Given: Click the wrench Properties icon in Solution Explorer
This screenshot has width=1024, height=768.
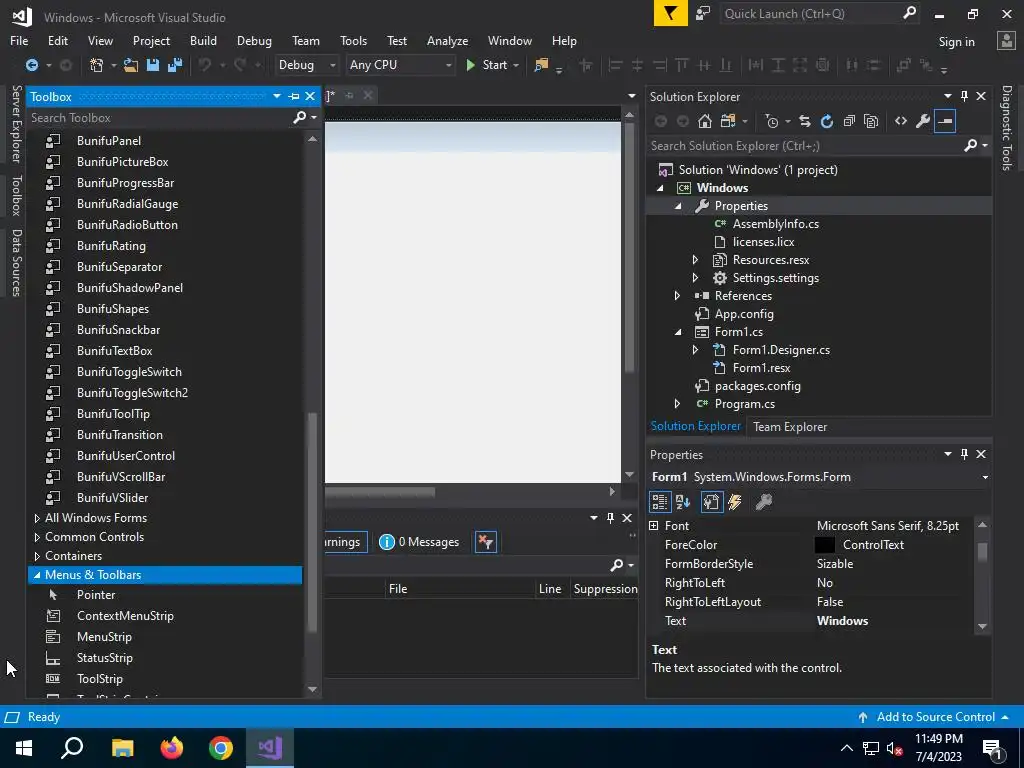Looking at the screenshot, I should (x=923, y=121).
